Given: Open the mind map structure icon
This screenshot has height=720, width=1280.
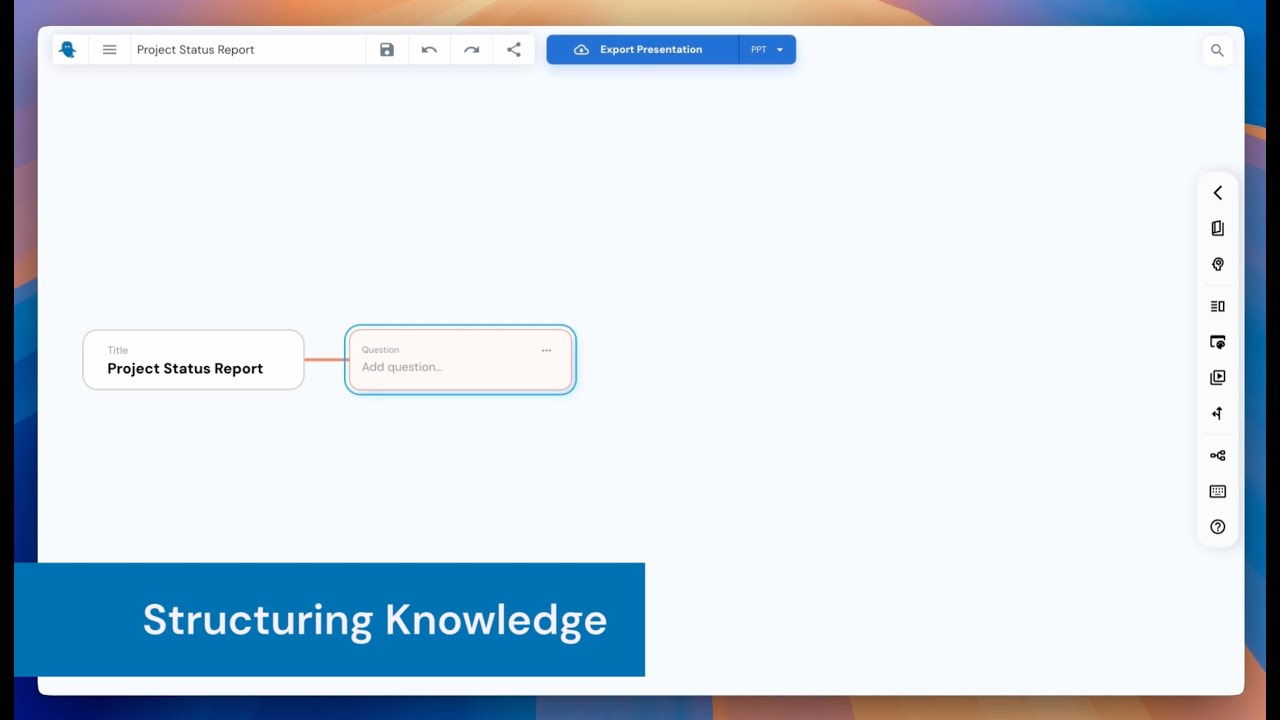Looking at the screenshot, I should click(1217, 455).
